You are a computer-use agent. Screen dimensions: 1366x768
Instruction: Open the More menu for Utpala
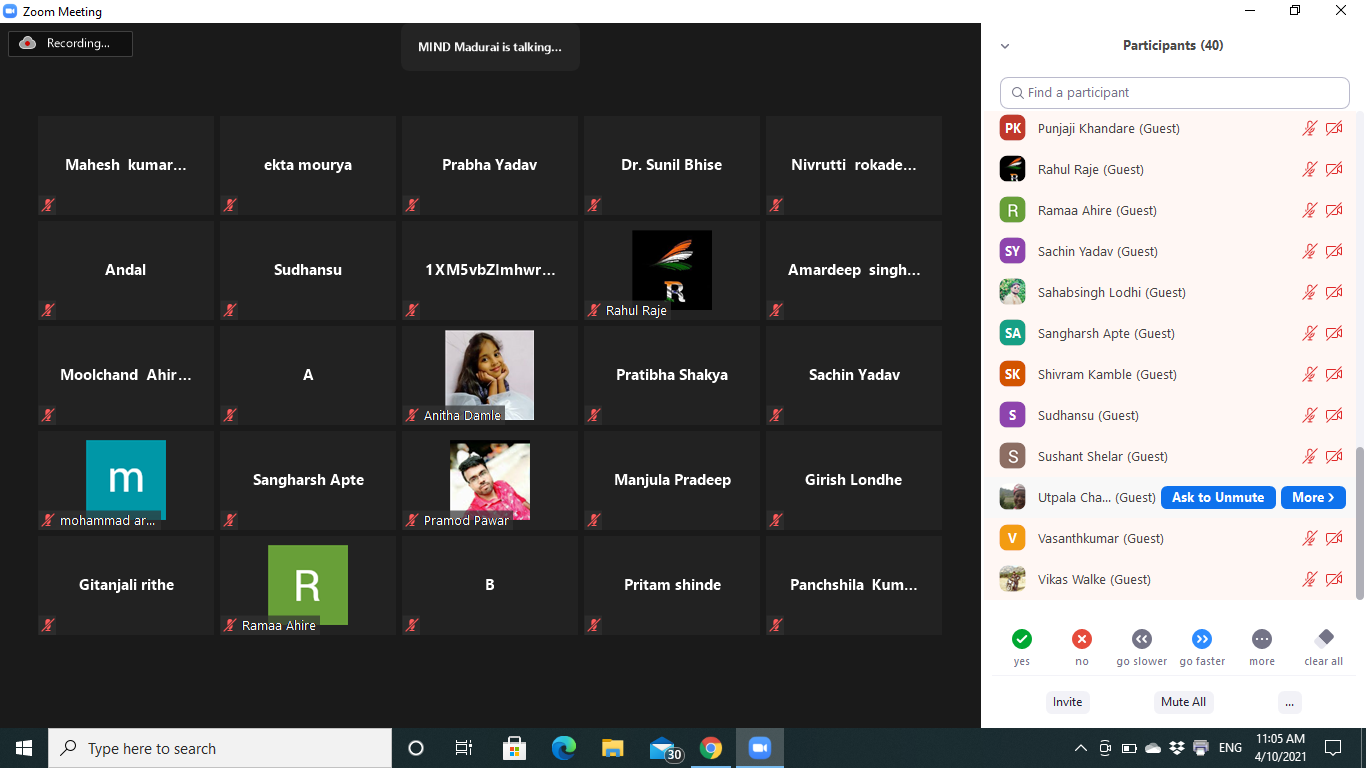1312,497
